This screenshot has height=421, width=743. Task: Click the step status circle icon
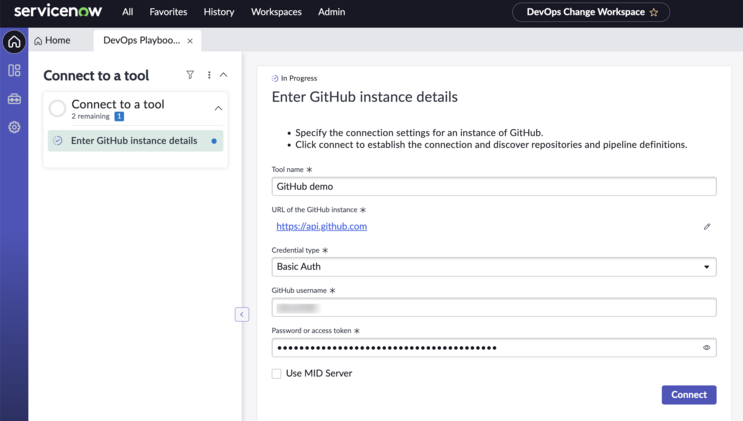pyautogui.click(x=57, y=141)
